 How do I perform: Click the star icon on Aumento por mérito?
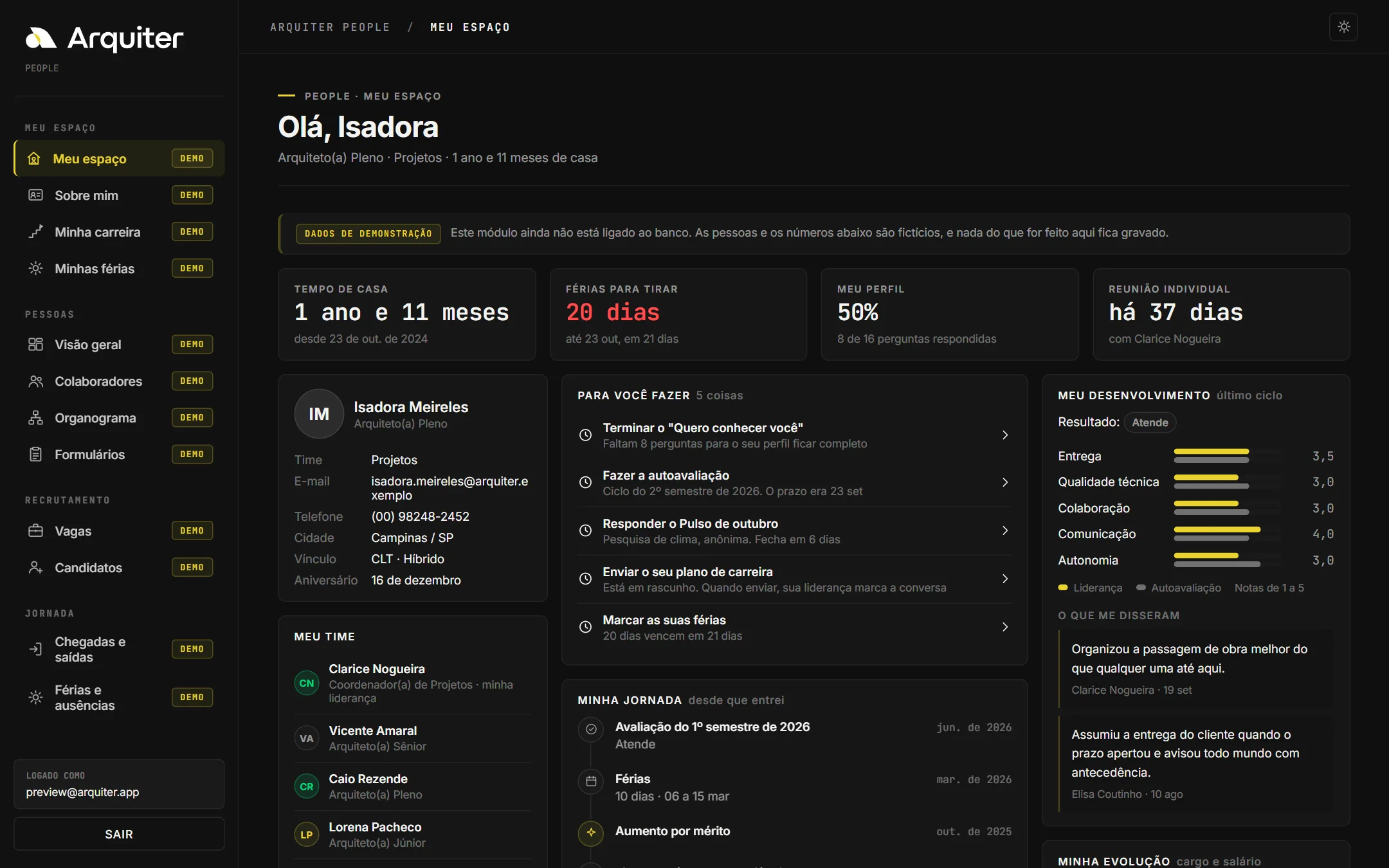[591, 833]
